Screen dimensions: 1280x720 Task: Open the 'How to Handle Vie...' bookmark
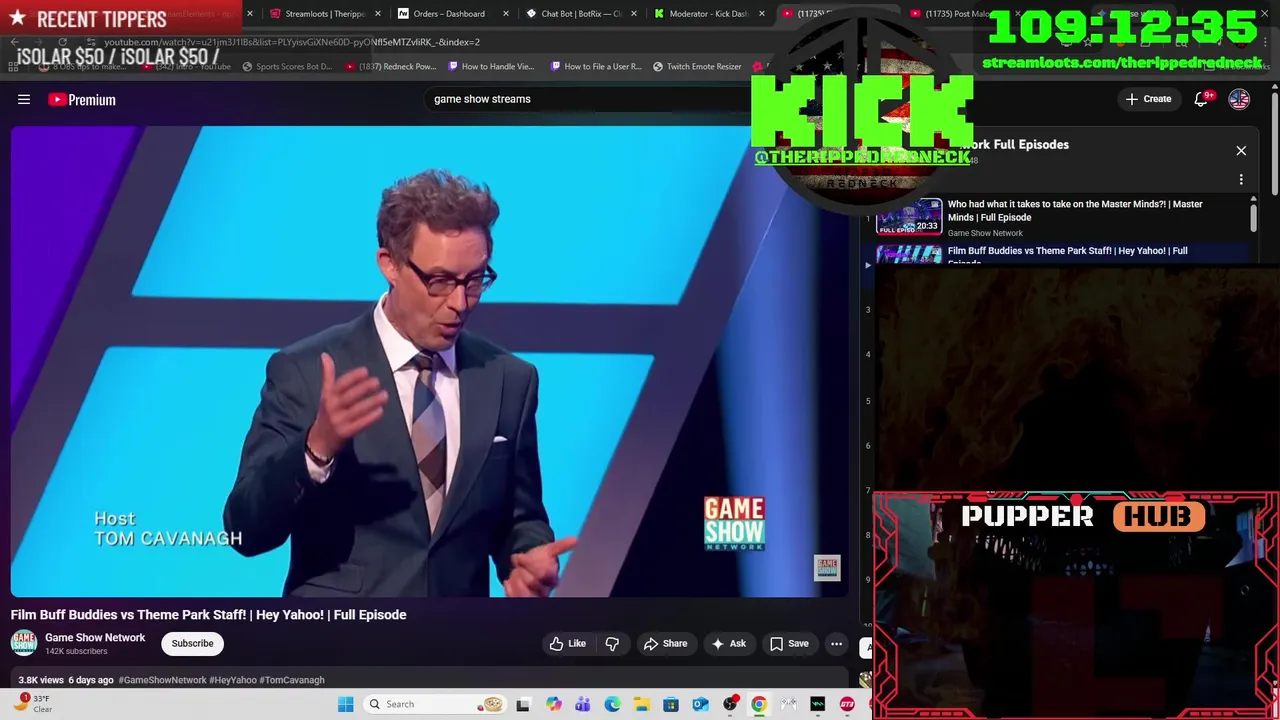[491, 67]
